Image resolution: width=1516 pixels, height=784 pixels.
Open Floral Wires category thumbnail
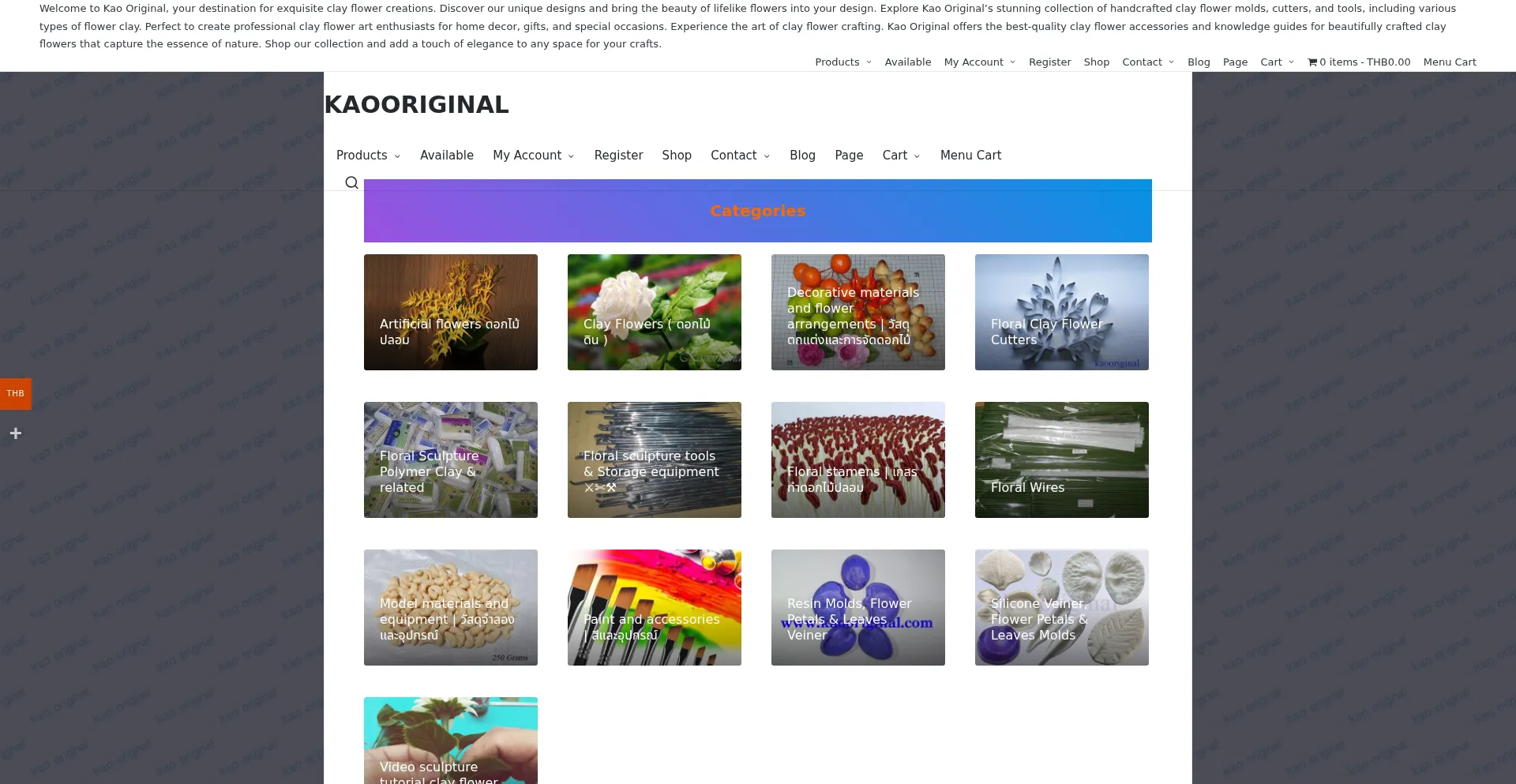coord(1062,460)
